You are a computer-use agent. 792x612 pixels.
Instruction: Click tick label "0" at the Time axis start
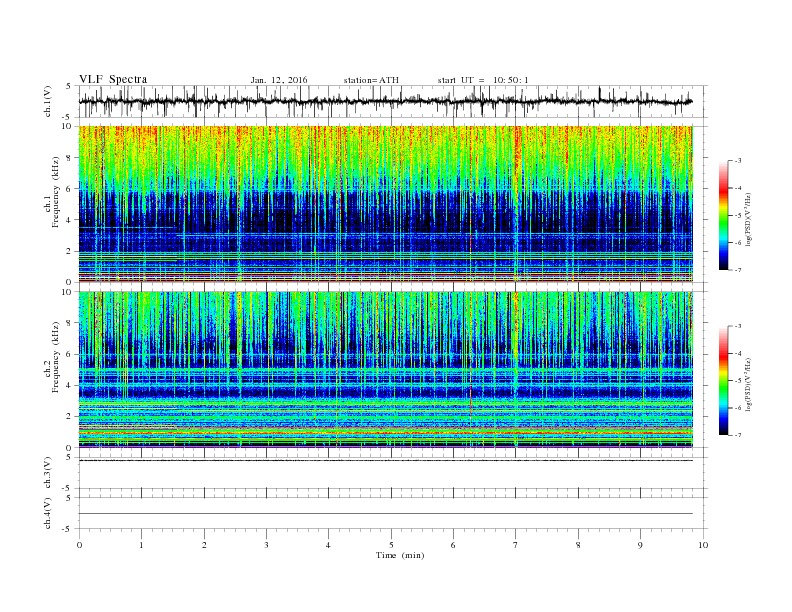[x=79, y=545]
